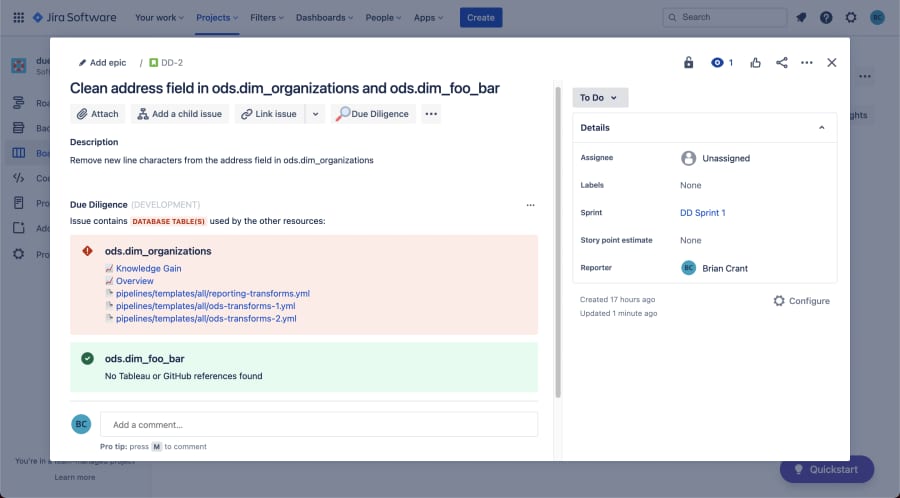This screenshot has height=498, width=900.
Task: Click the Search field in top bar
Action: (725, 17)
